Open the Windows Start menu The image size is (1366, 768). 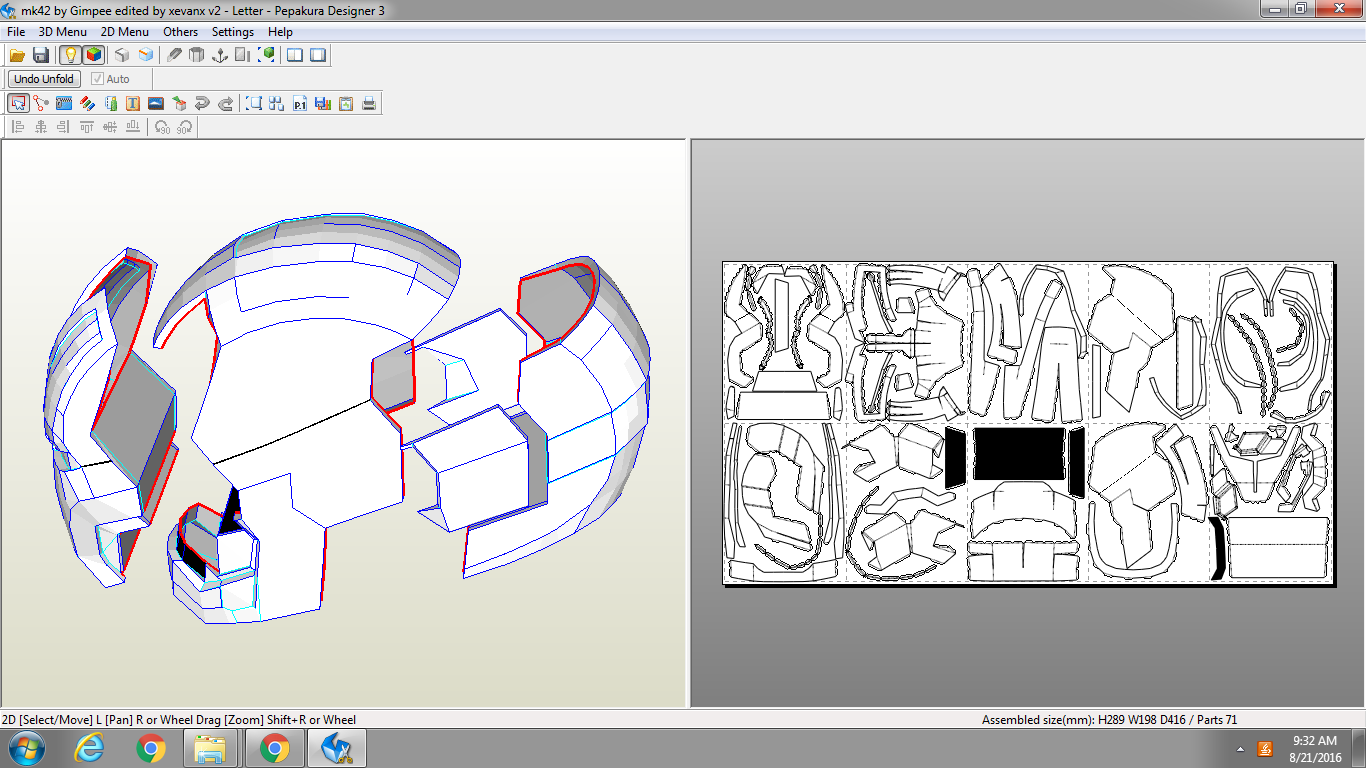[26, 748]
